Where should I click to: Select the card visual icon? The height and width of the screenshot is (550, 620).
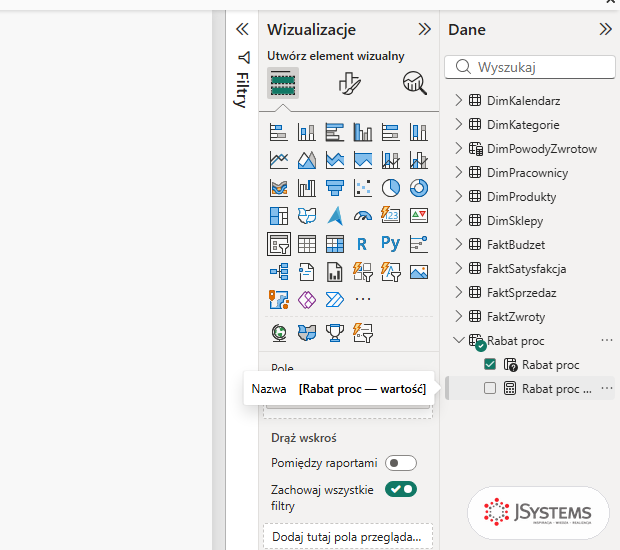click(391, 216)
